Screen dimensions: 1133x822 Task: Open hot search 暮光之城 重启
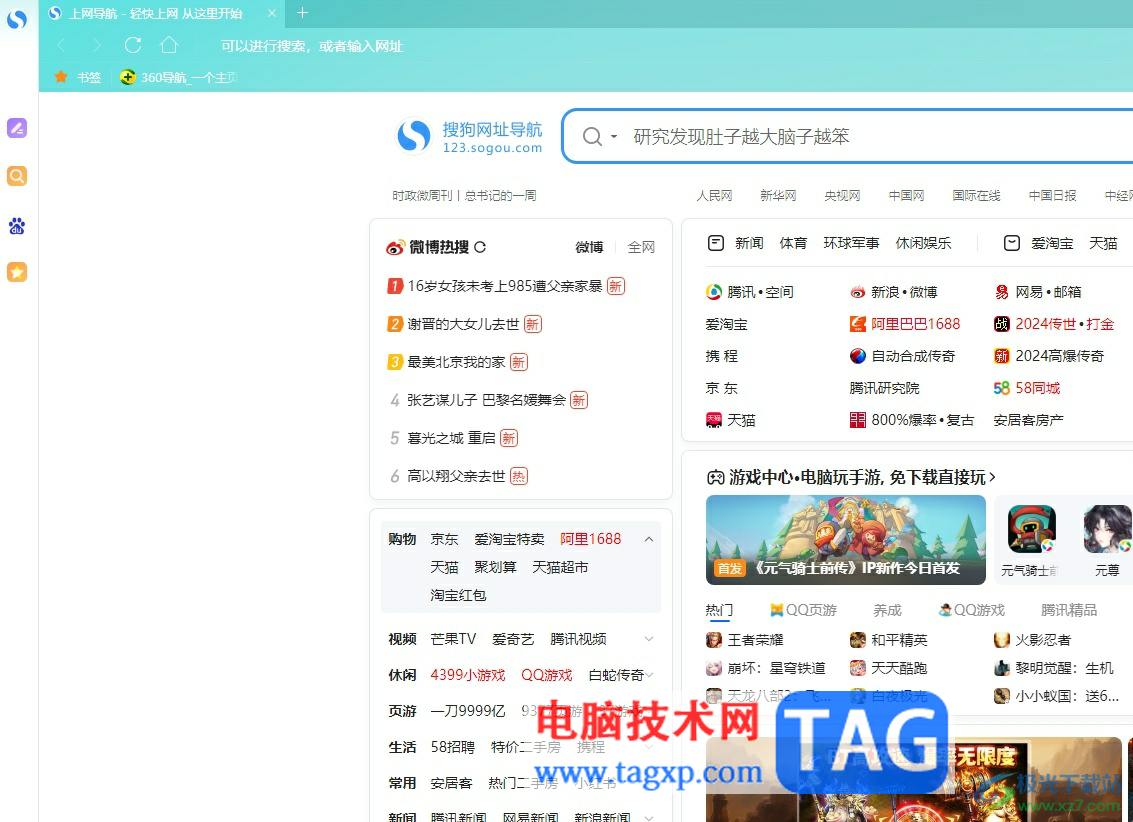pos(452,438)
